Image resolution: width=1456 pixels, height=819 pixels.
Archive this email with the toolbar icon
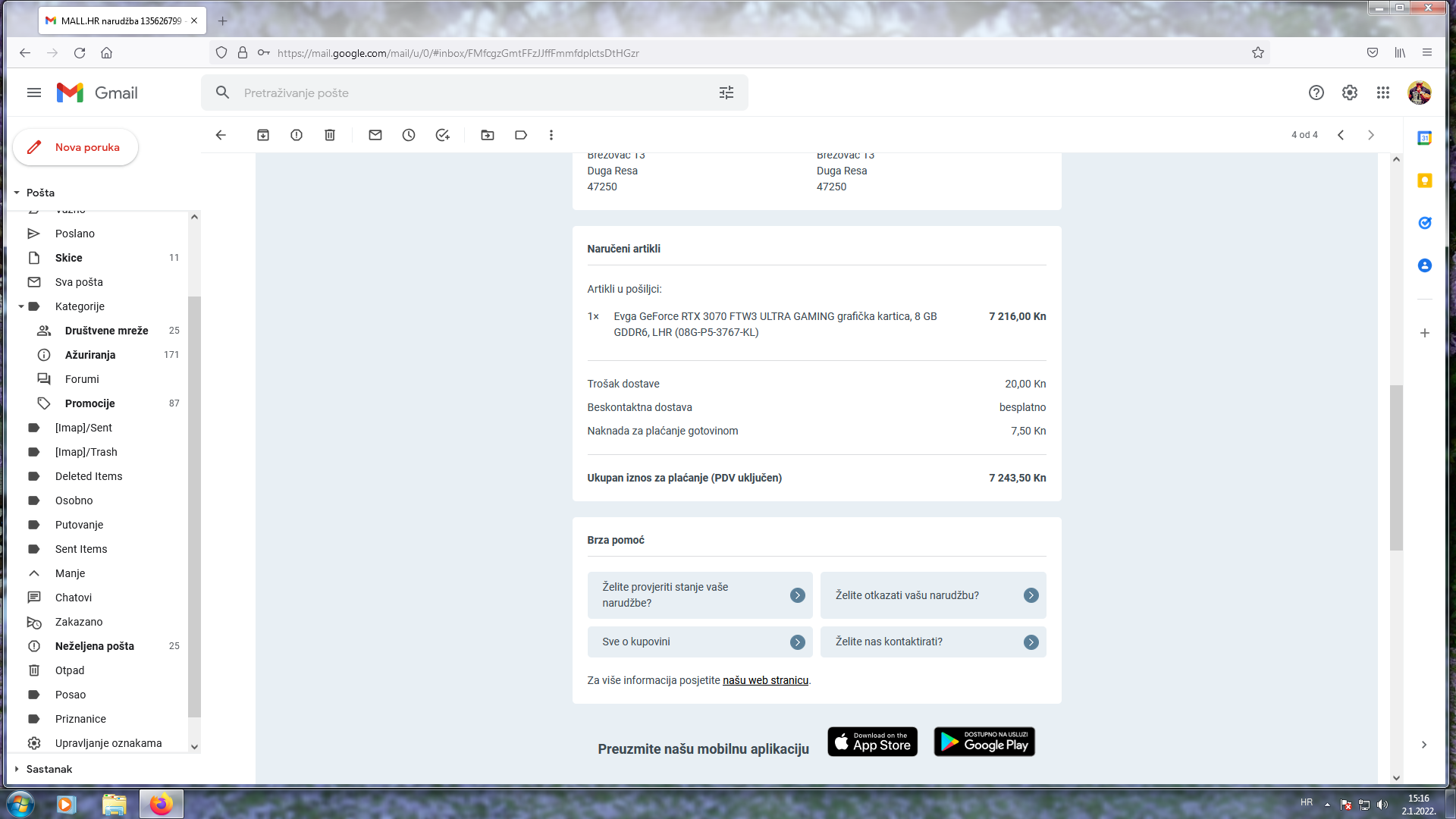tap(263, 135)
